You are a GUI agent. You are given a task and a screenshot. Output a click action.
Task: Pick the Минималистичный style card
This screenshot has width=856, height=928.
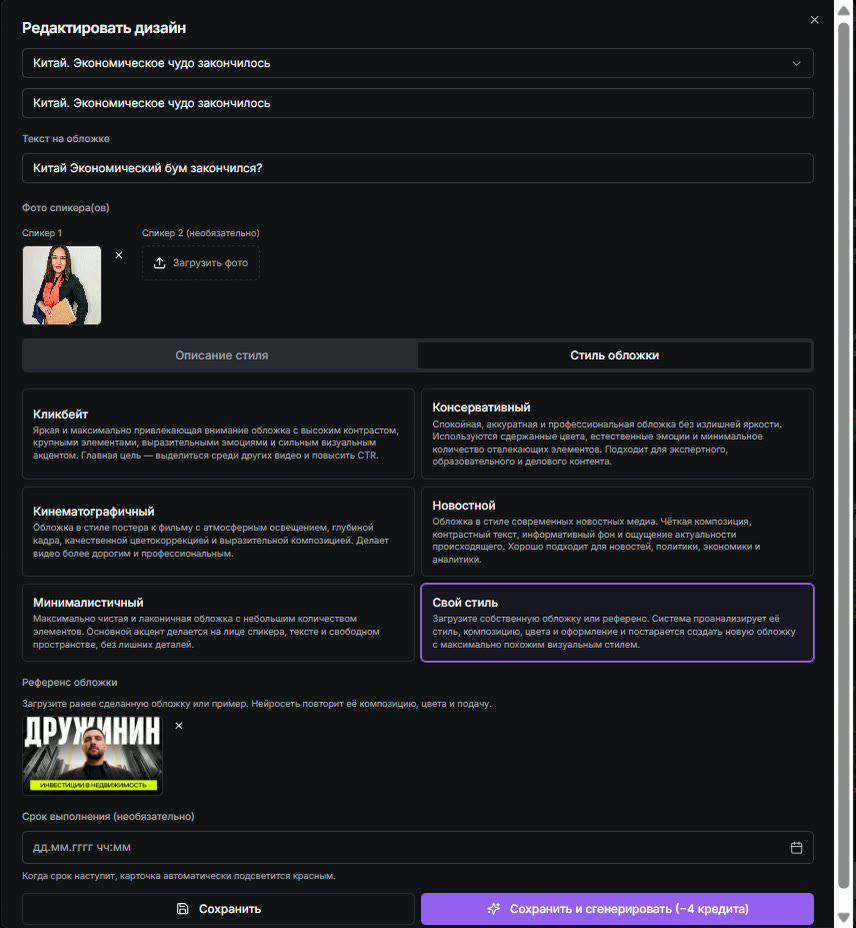(x=218, y=623)
